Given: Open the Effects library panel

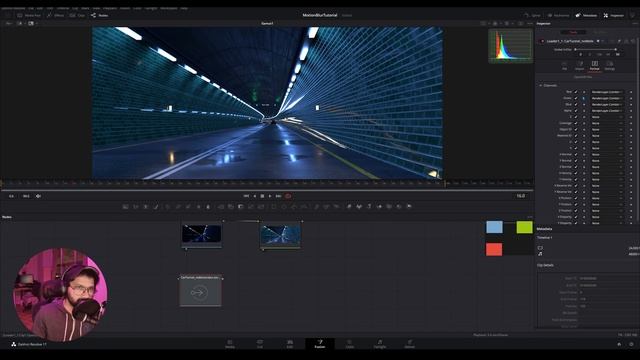Looking at the screenshot, I should click(56, 16).
